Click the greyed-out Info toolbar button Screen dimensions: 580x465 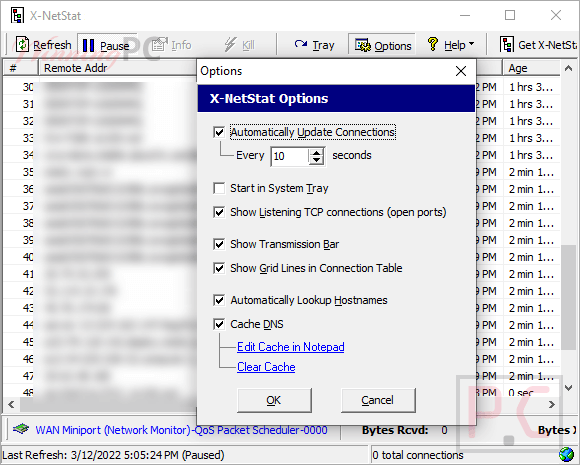click(172, 45)
